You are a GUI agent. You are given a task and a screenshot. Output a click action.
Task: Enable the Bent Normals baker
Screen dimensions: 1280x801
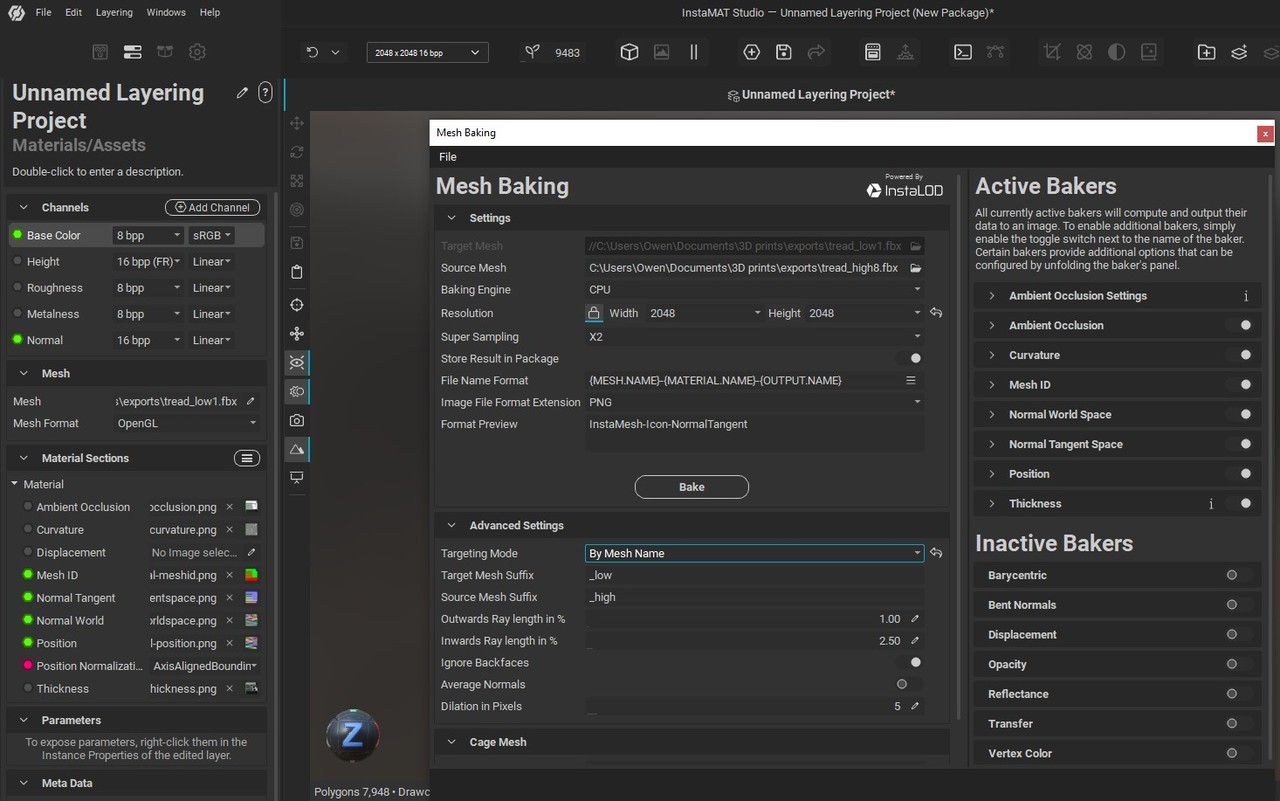click(x=1236, y=605)
